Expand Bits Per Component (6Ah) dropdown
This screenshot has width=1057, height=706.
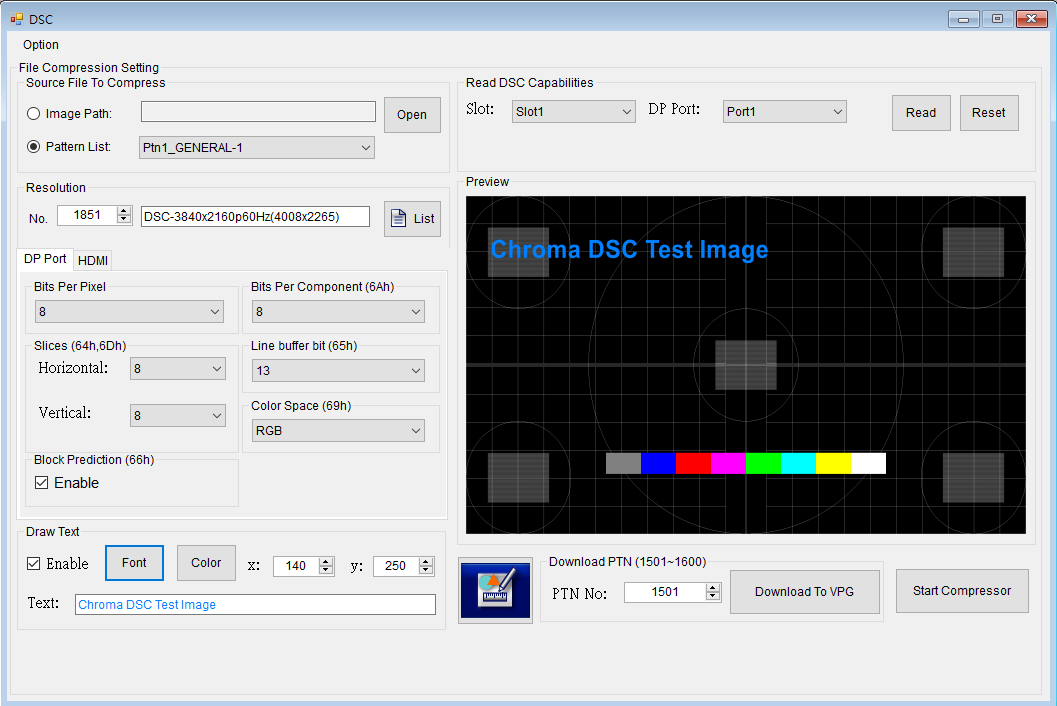click(338, 312)
